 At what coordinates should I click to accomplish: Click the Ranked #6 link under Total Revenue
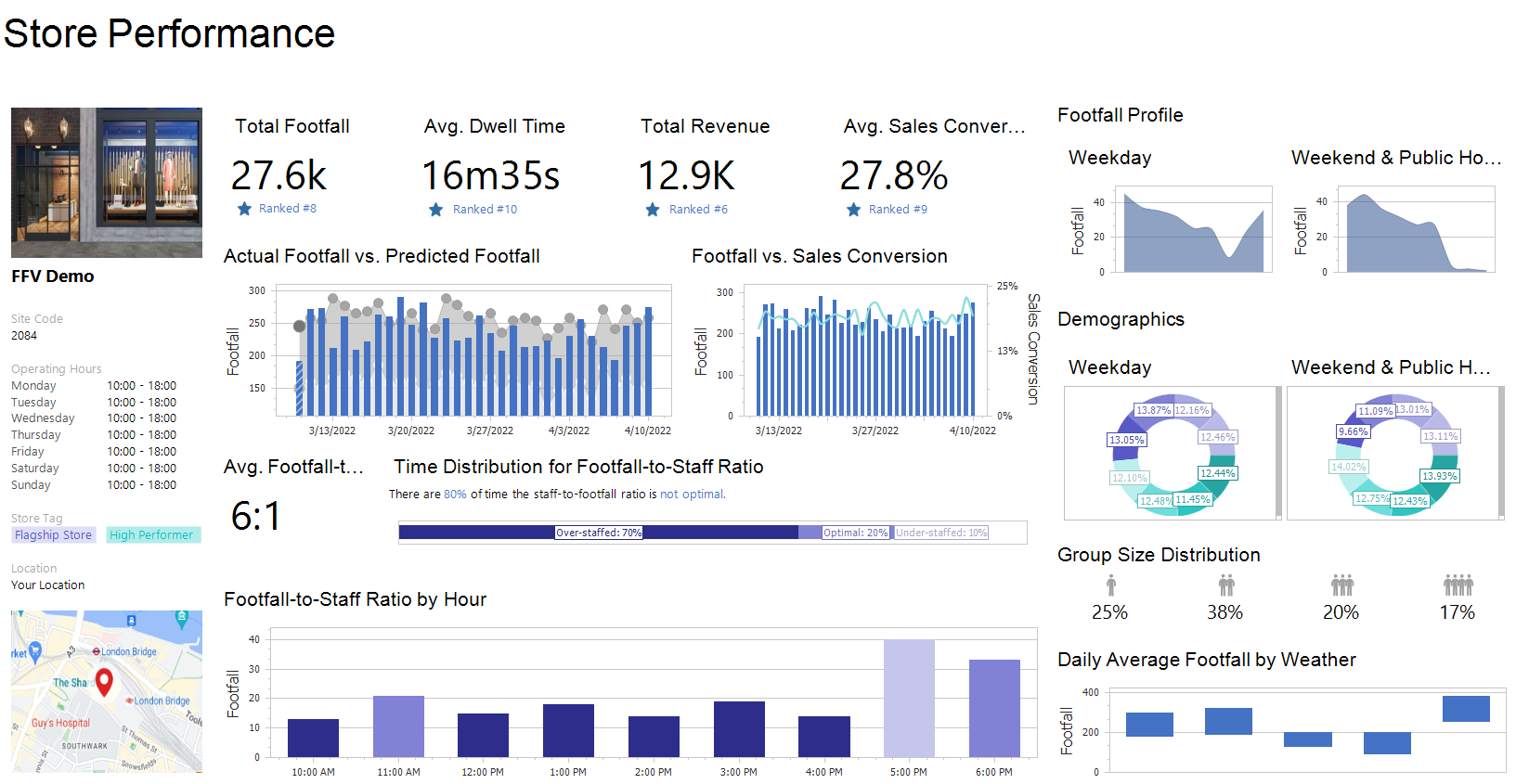click(x=698, y=210)
